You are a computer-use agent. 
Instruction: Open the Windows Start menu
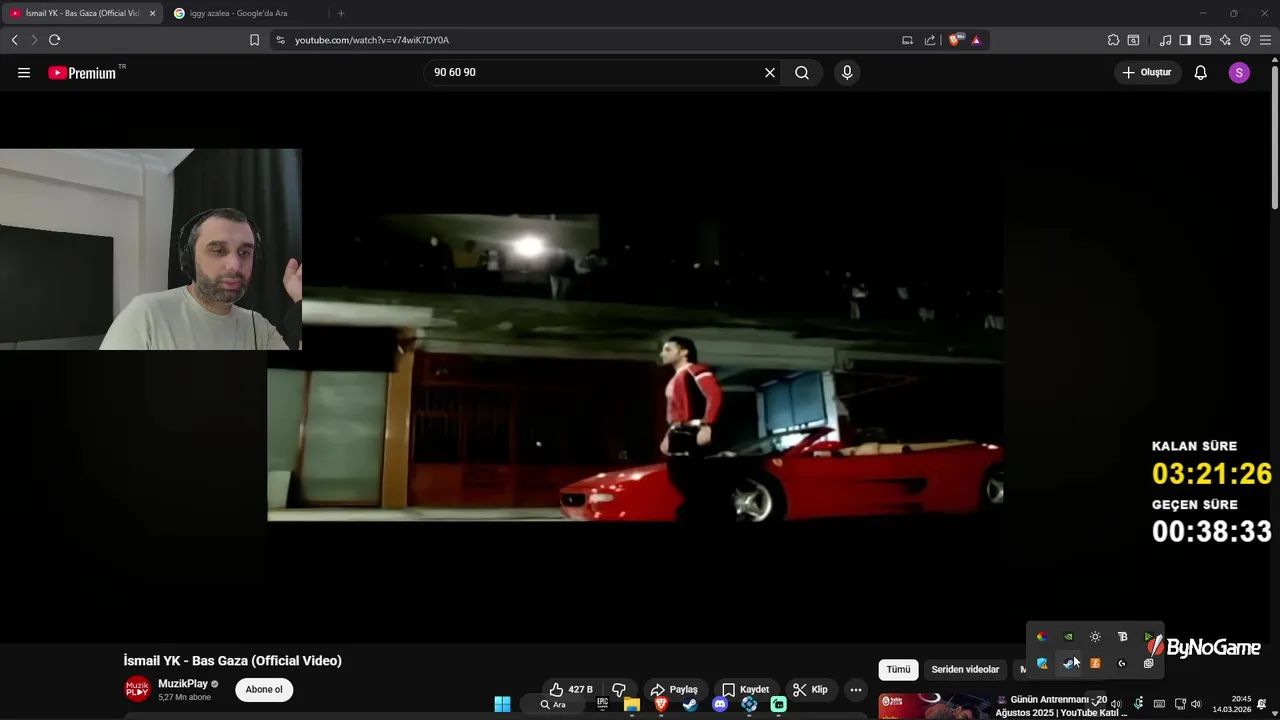503,704
